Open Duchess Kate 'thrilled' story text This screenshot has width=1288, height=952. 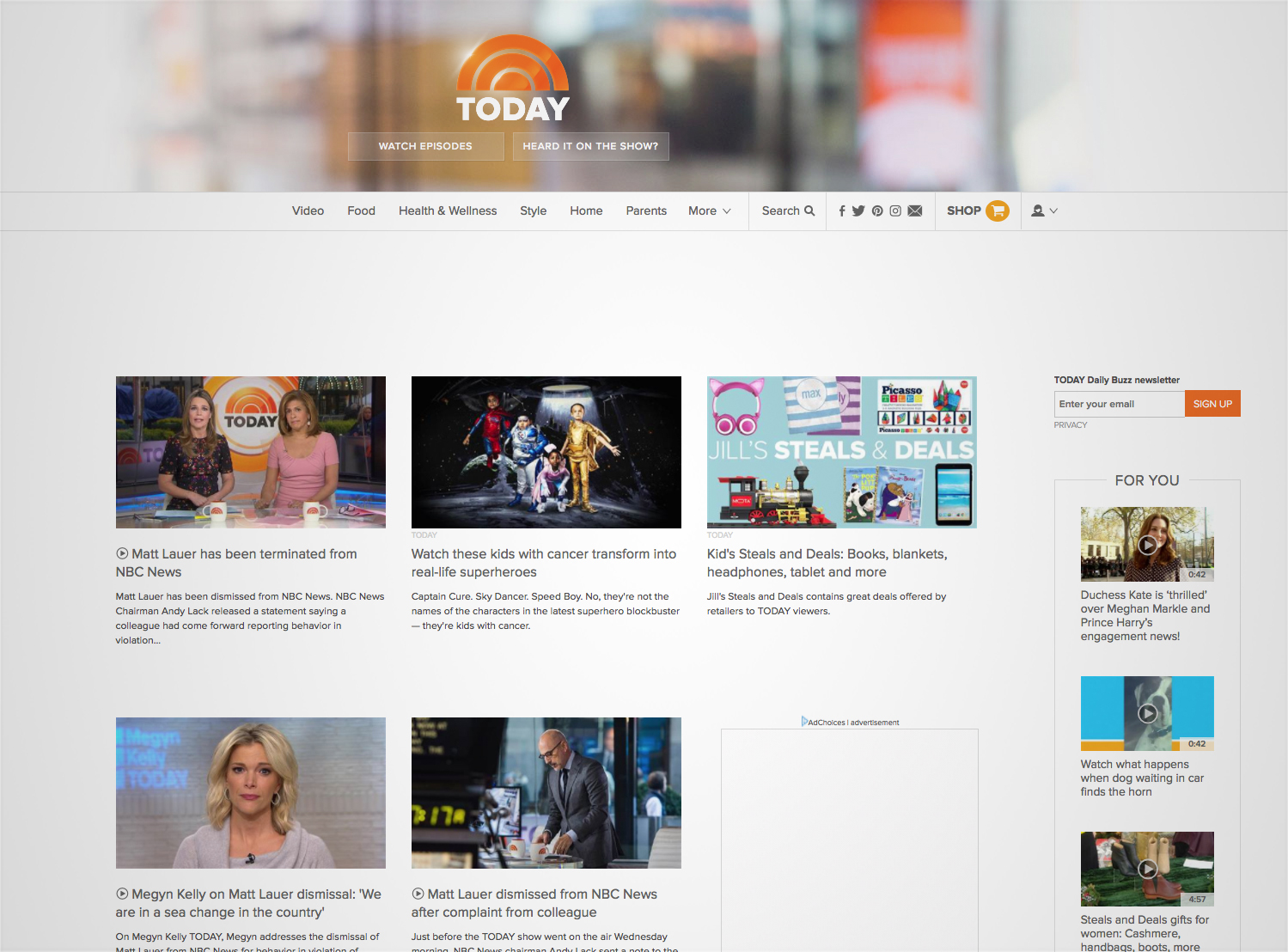(x=1145, y=615)
